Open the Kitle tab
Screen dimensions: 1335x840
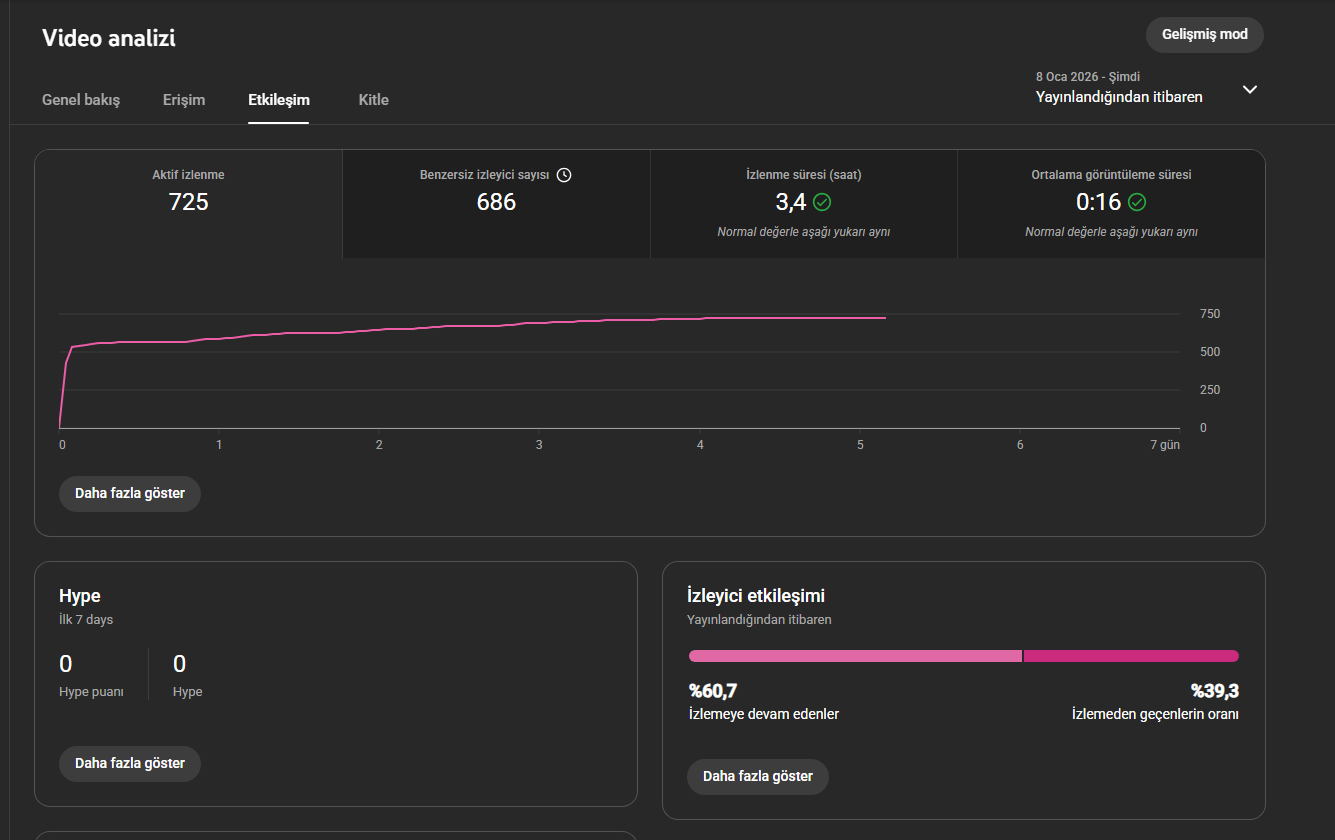pyautogui.click(x=374, y=100)
